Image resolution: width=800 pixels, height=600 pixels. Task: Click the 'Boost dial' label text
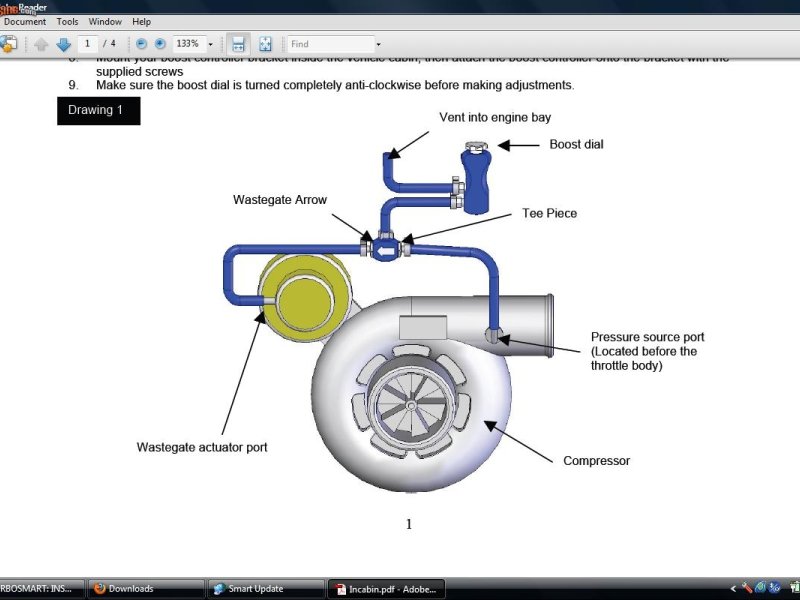[576, 144]
